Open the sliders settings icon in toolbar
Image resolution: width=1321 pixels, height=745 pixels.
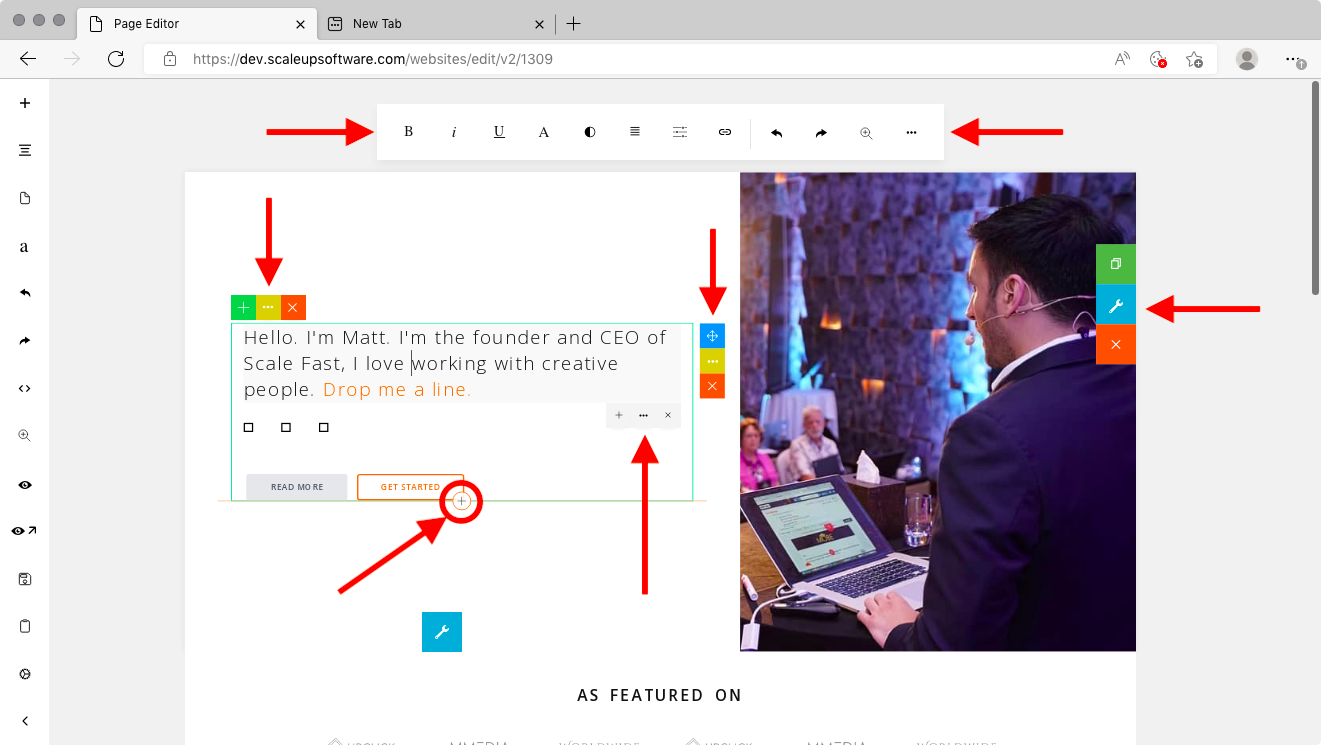click(680, 132)
